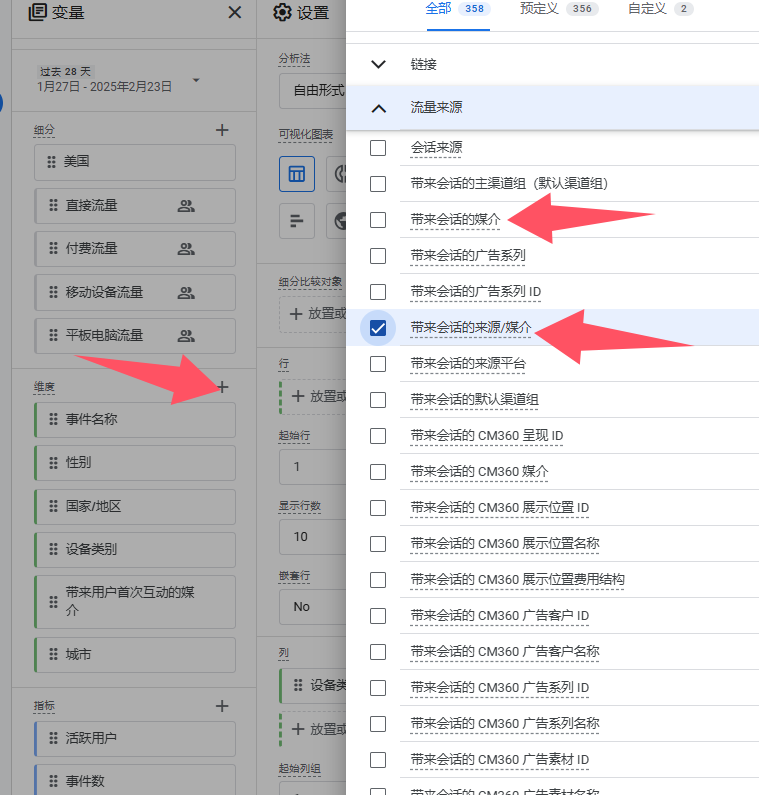This screenshot has width=759, height=795.
Task: Click drag handle of 城市 dimension
Action: coord(53,654)
